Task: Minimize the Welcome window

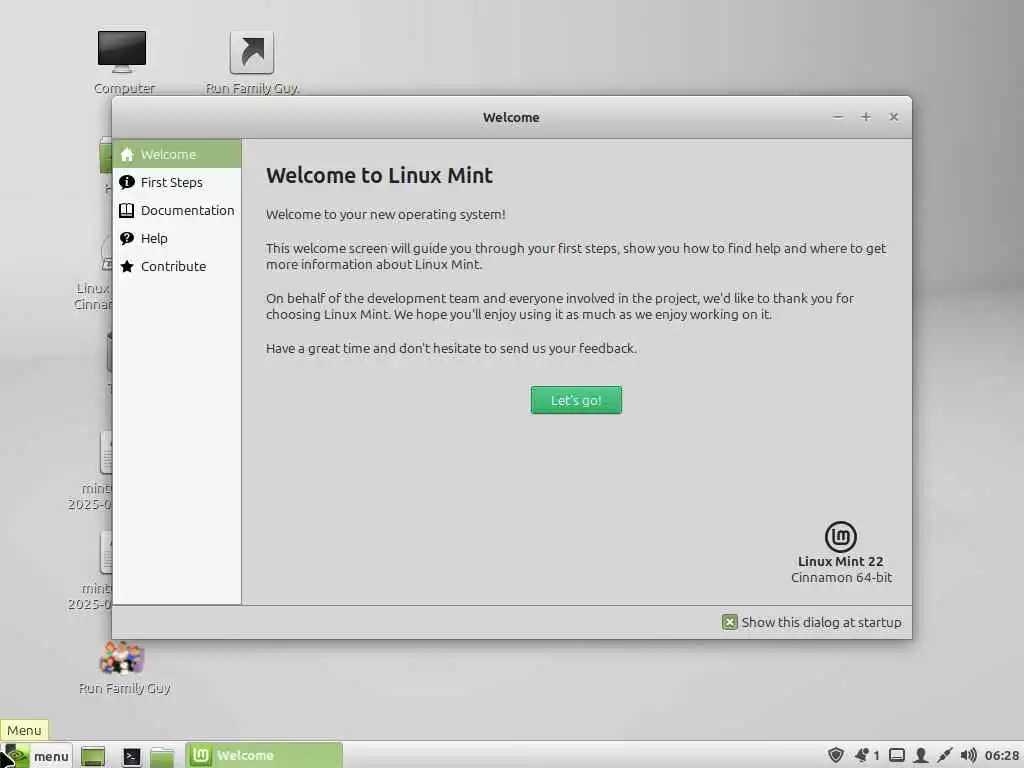Action: point(838,117)
